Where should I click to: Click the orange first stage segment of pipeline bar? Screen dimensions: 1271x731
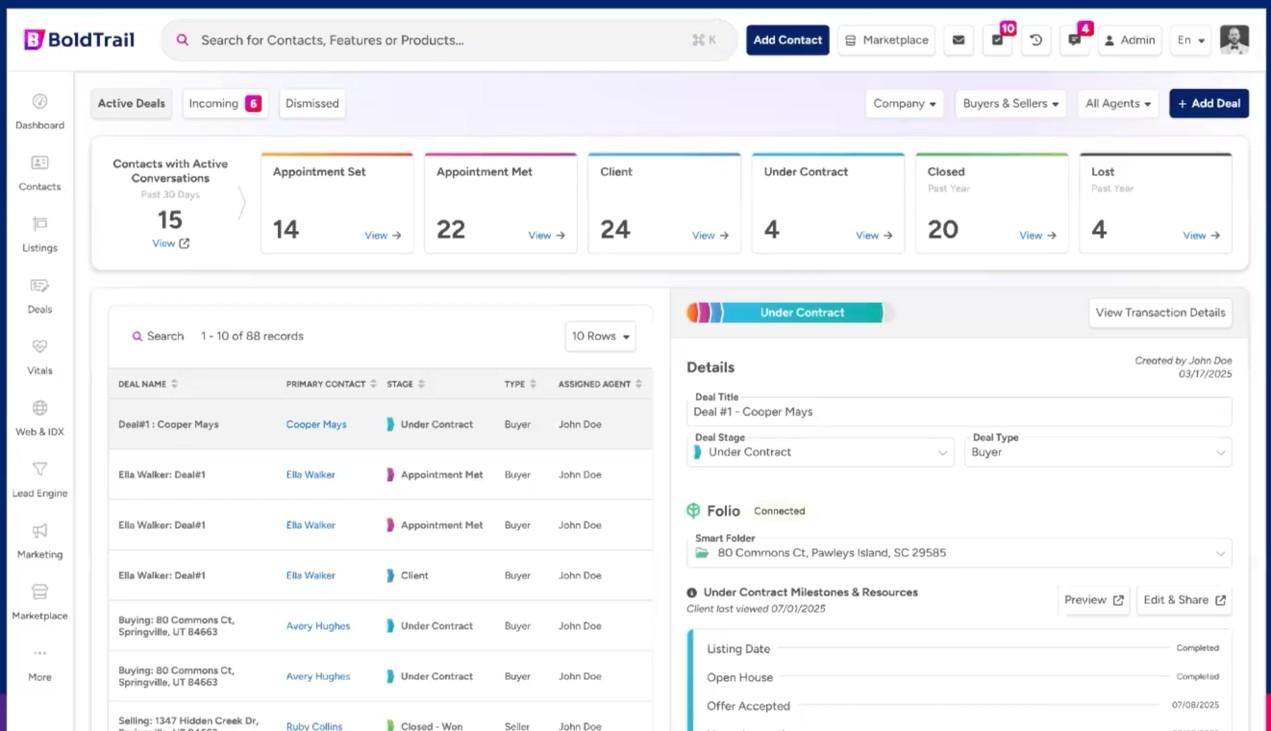(692, 312)
